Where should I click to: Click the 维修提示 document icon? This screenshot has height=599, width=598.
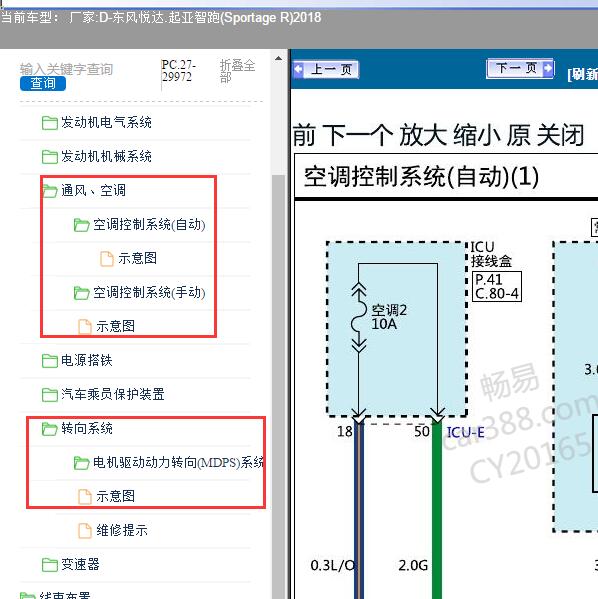(x=84, y=531)
